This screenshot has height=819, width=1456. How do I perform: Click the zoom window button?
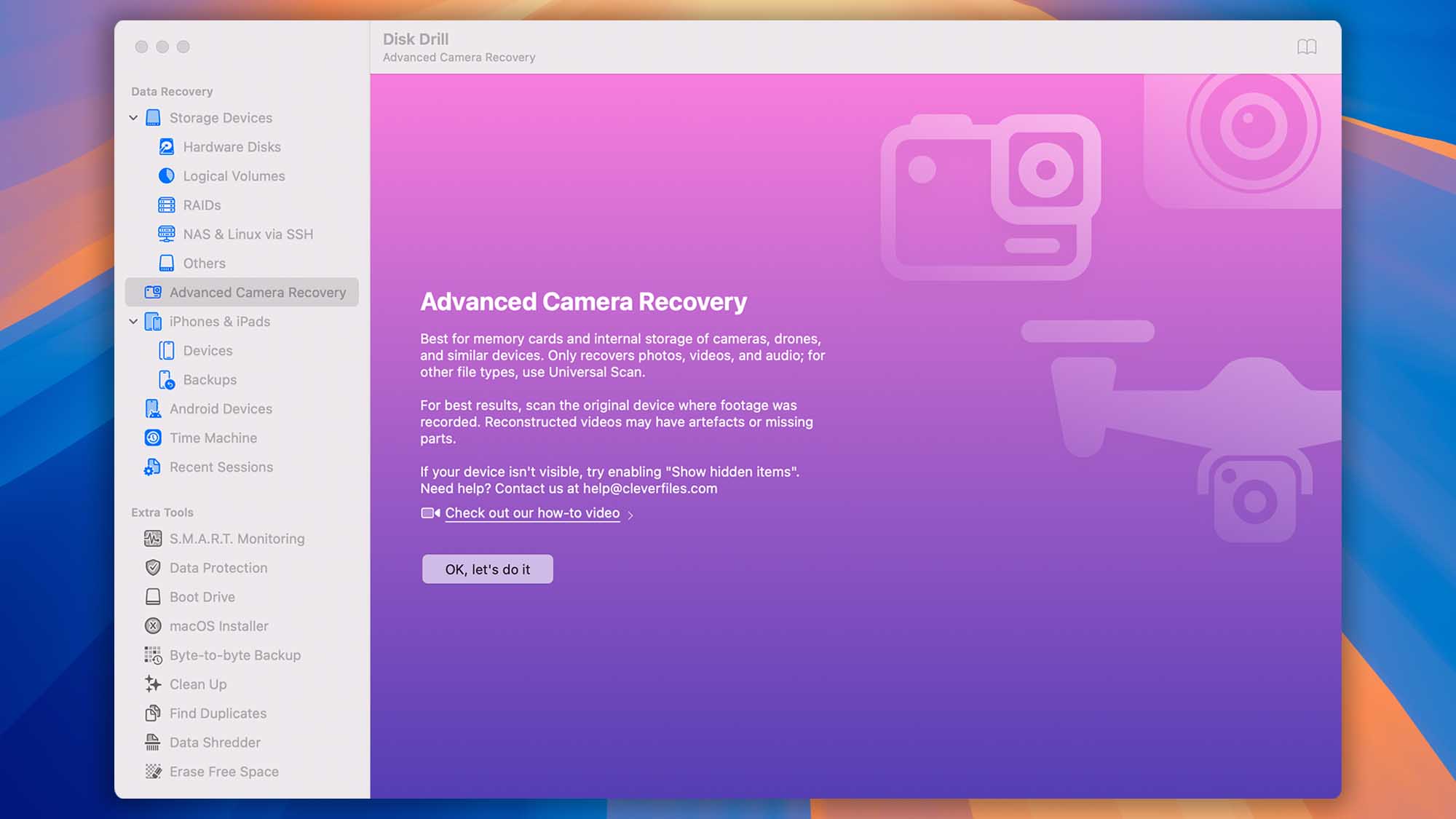(183, 47)
